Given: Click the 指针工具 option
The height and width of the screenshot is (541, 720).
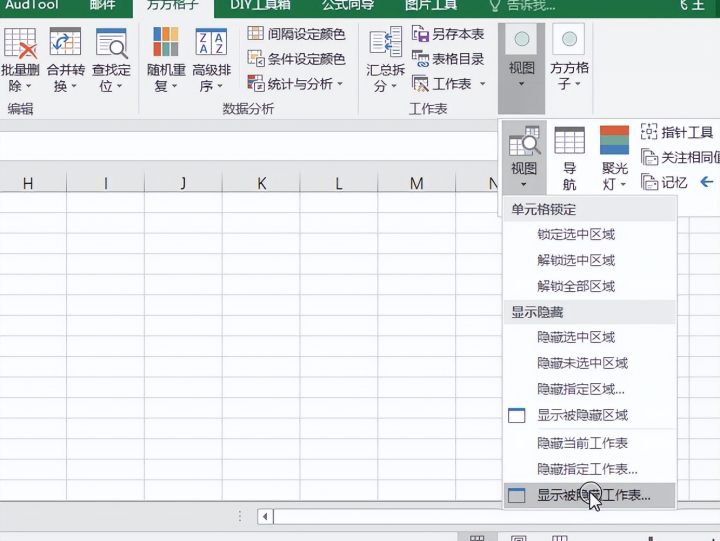Looking at the screenshot, I should 677,132.
